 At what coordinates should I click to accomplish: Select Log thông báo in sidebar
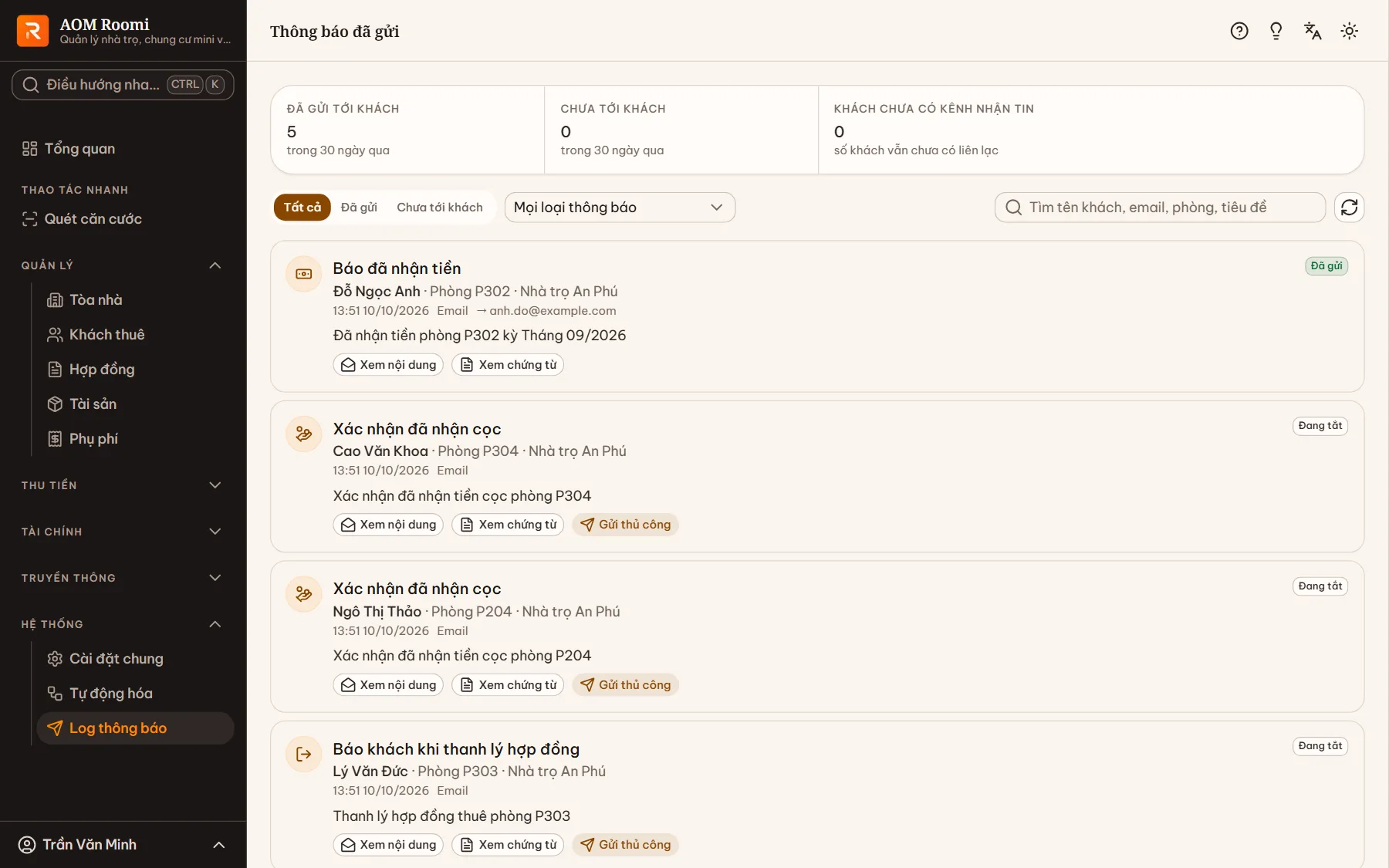click(x=135, y=728)
